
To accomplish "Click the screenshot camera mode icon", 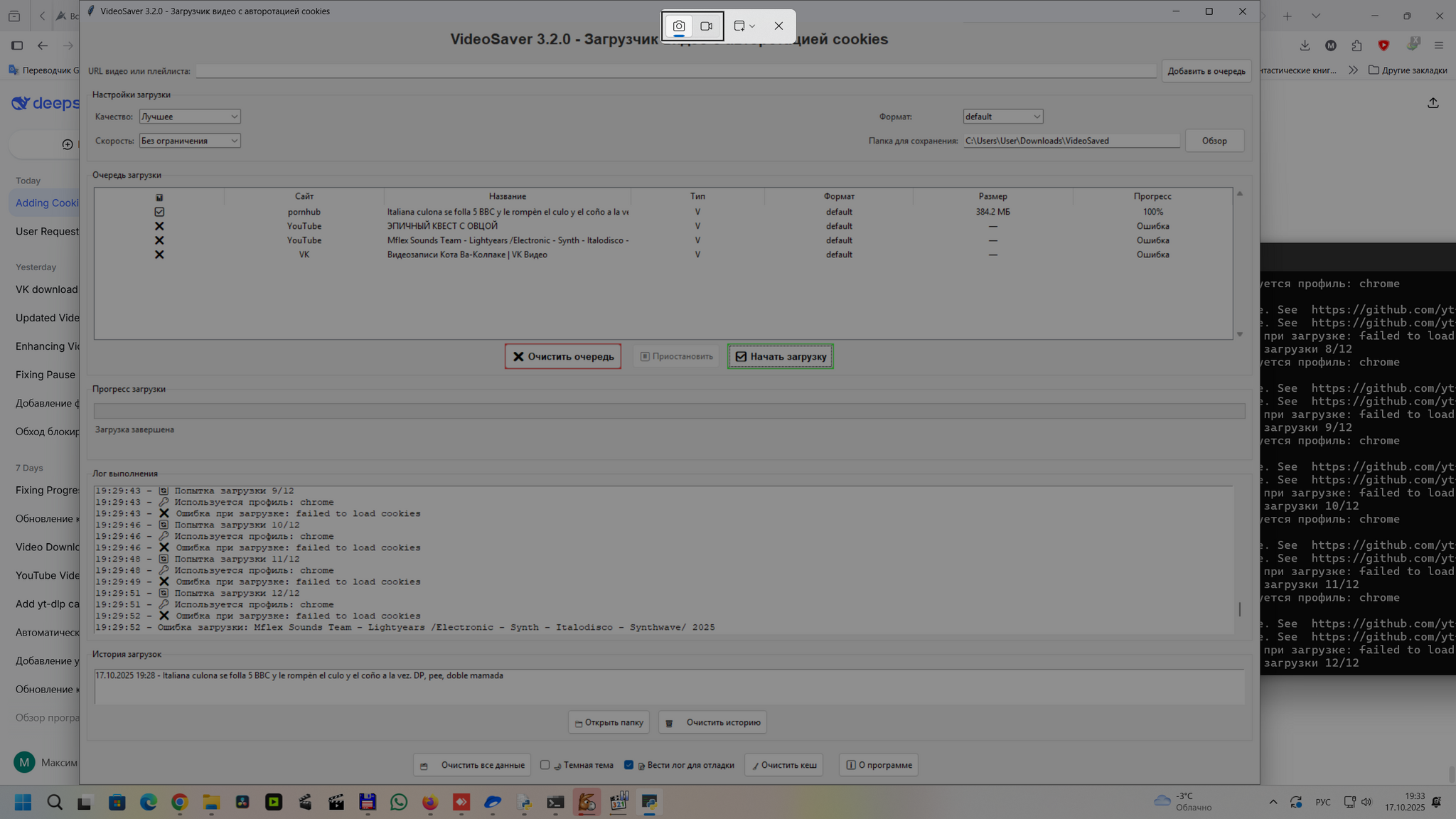I will point(679,26).
